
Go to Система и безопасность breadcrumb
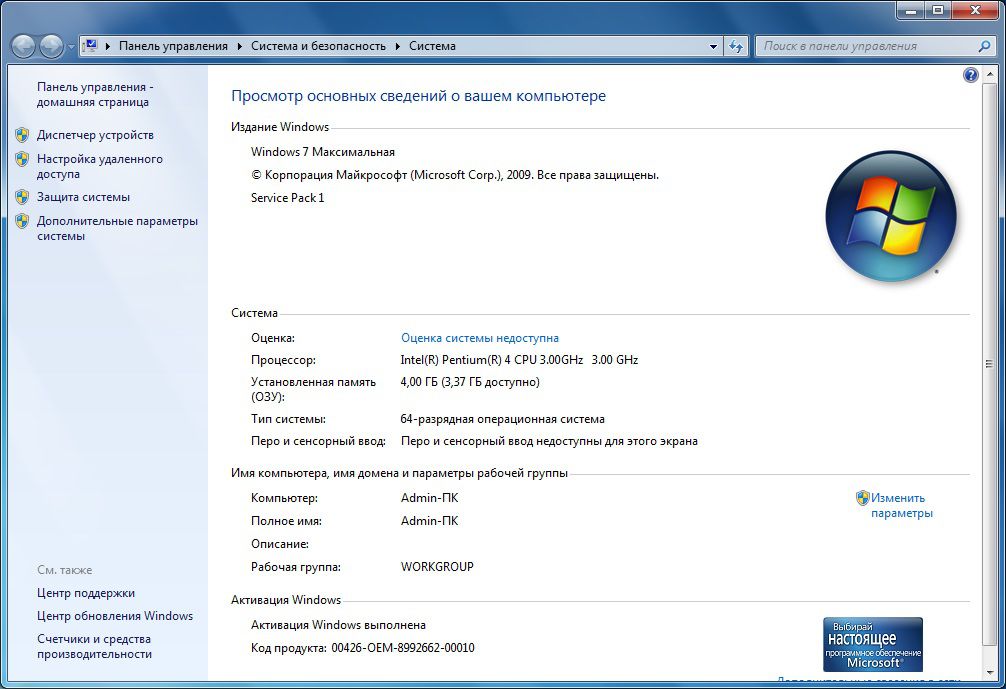click(x=318, y=46)
